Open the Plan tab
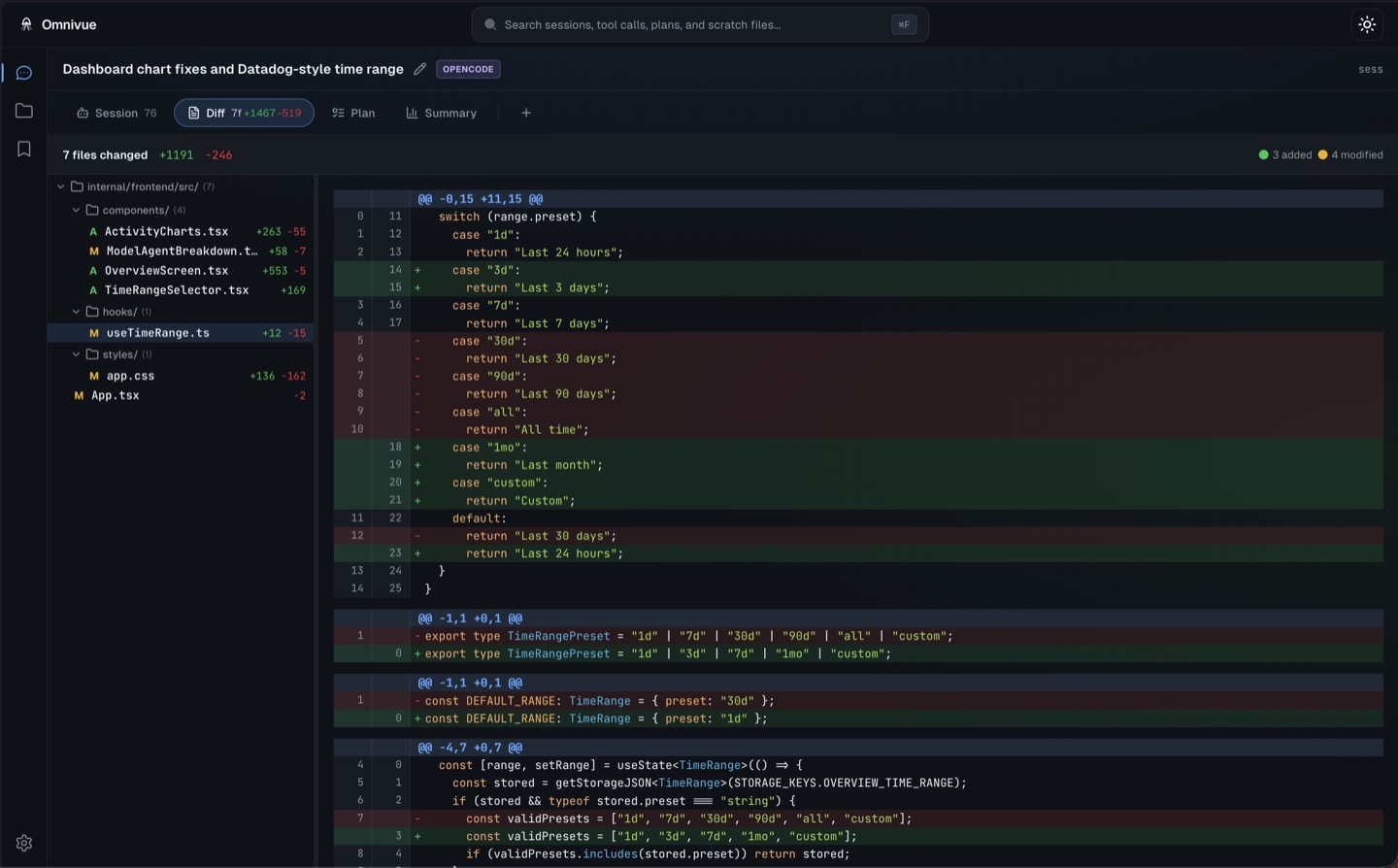This screenshot has height=868, width=1398. pyautogui.click(x=353, y=113)
